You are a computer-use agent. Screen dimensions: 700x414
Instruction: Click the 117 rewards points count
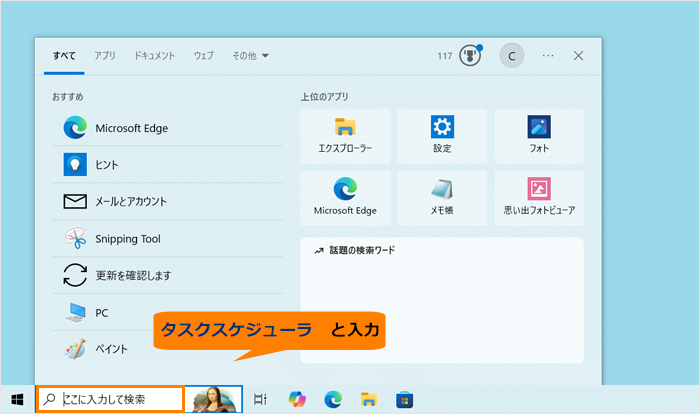tap(445, 56)
